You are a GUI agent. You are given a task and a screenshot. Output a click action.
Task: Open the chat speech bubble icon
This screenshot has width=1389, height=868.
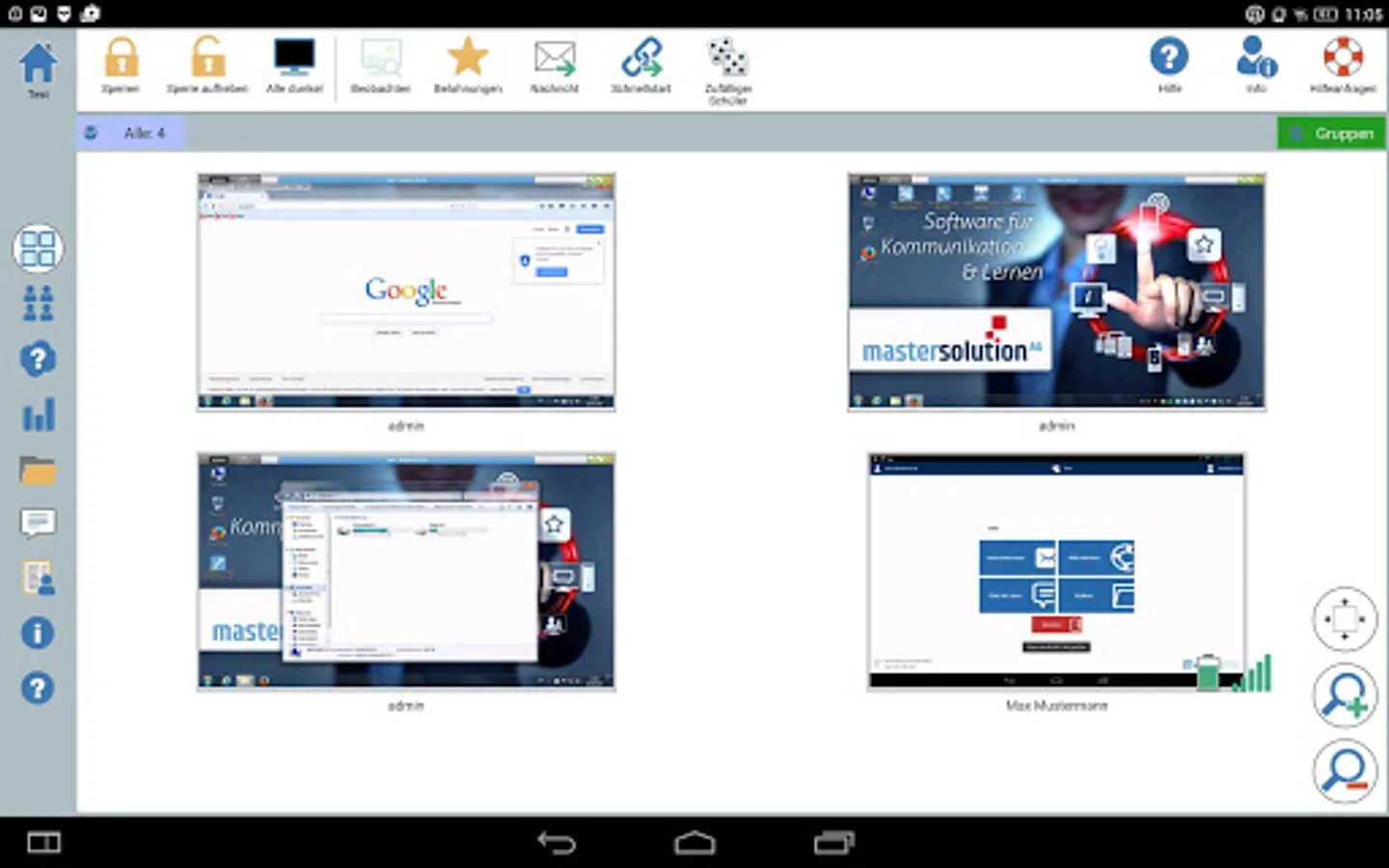pos(38,524)
